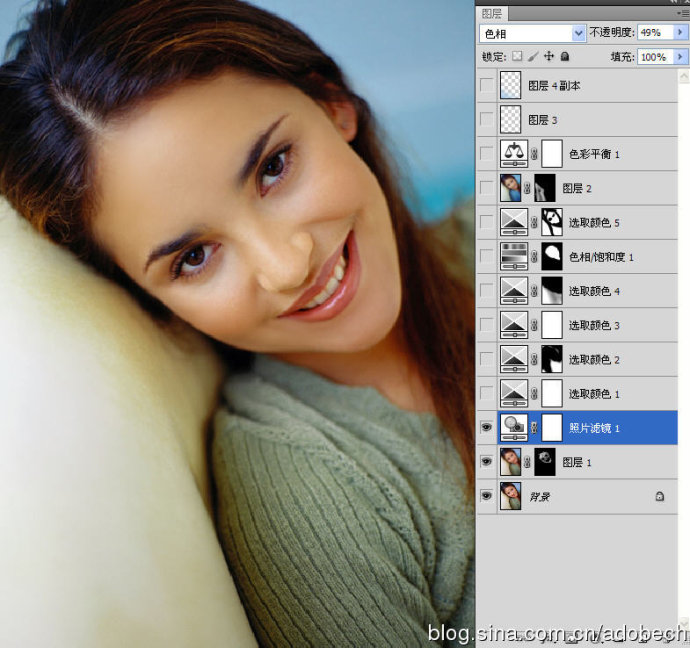The image size is (690, 648).
Task: Select the 选取颜色 1 layer mask
Action: point(552,393)
